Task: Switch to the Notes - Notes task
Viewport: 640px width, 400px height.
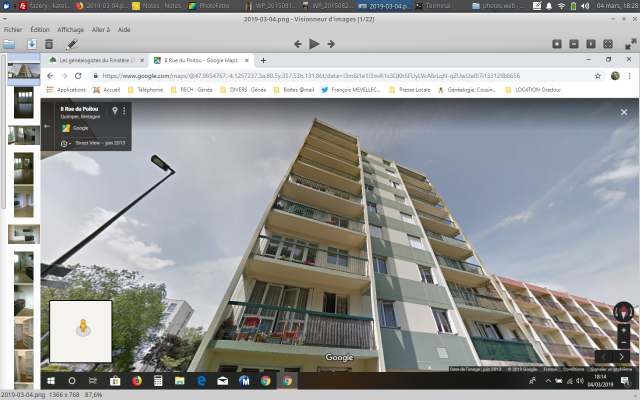Action: coord(157,6)
